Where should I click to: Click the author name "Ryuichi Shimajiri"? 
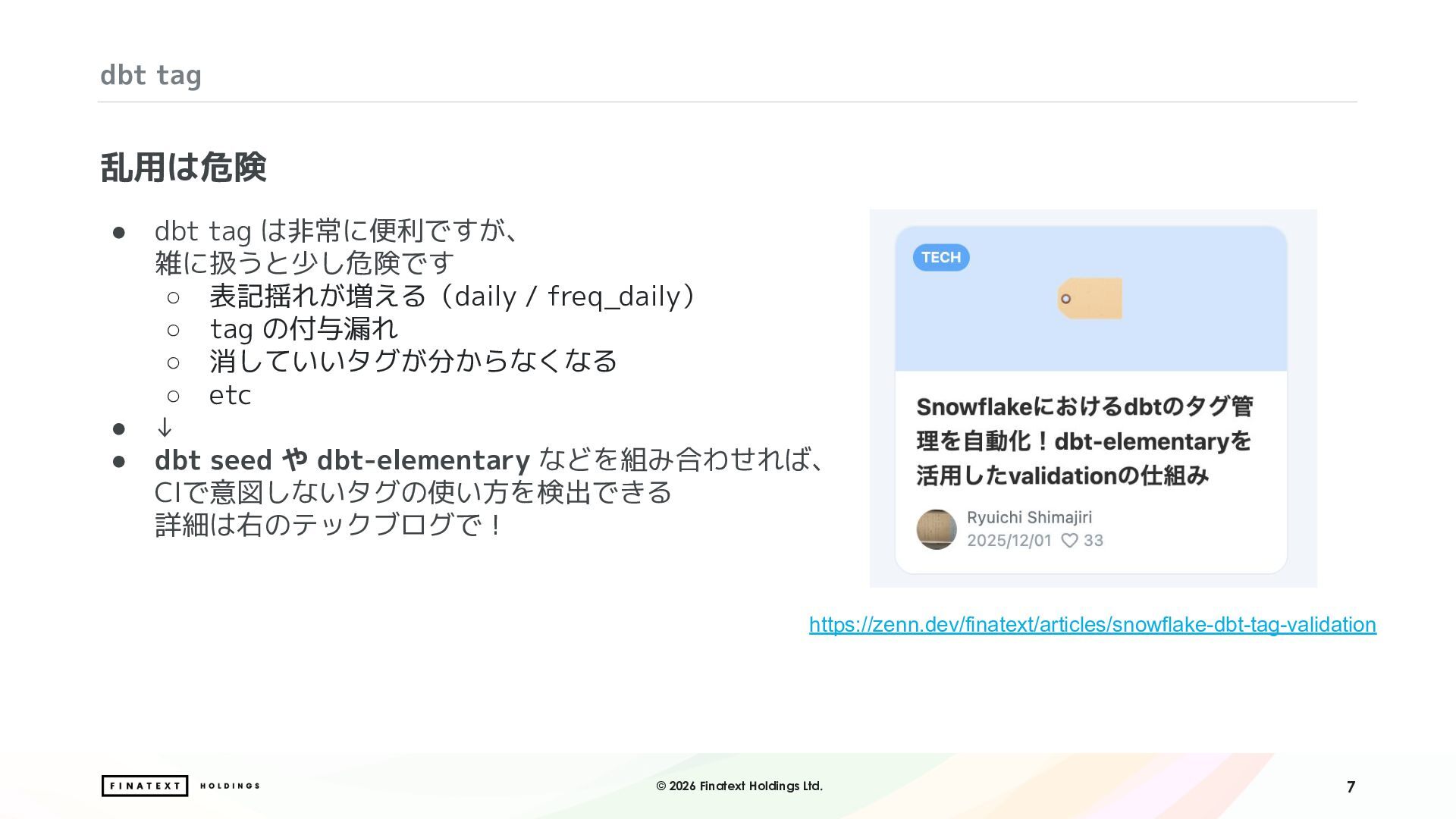click(1029, 517)
